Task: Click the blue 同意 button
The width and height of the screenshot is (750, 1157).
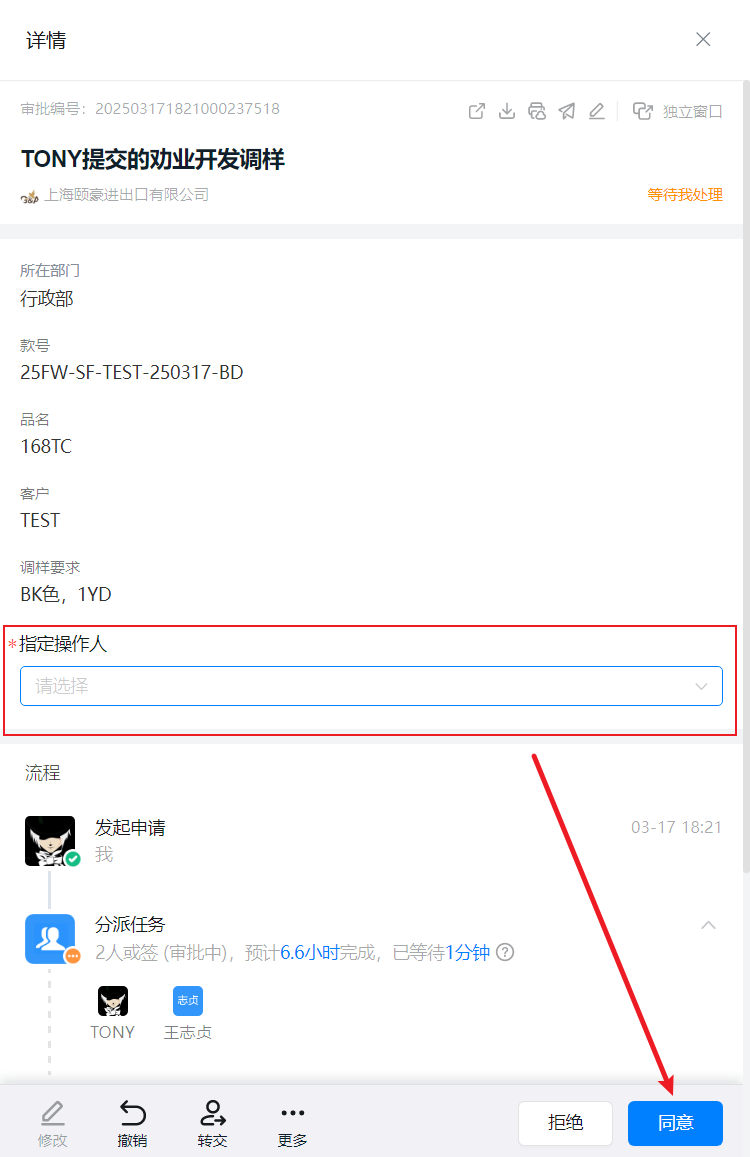Action: tap(675, 1123)
